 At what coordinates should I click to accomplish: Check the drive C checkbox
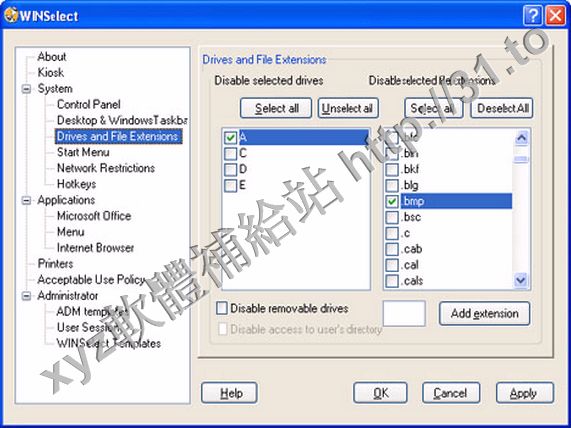click(x=231, y=153)
